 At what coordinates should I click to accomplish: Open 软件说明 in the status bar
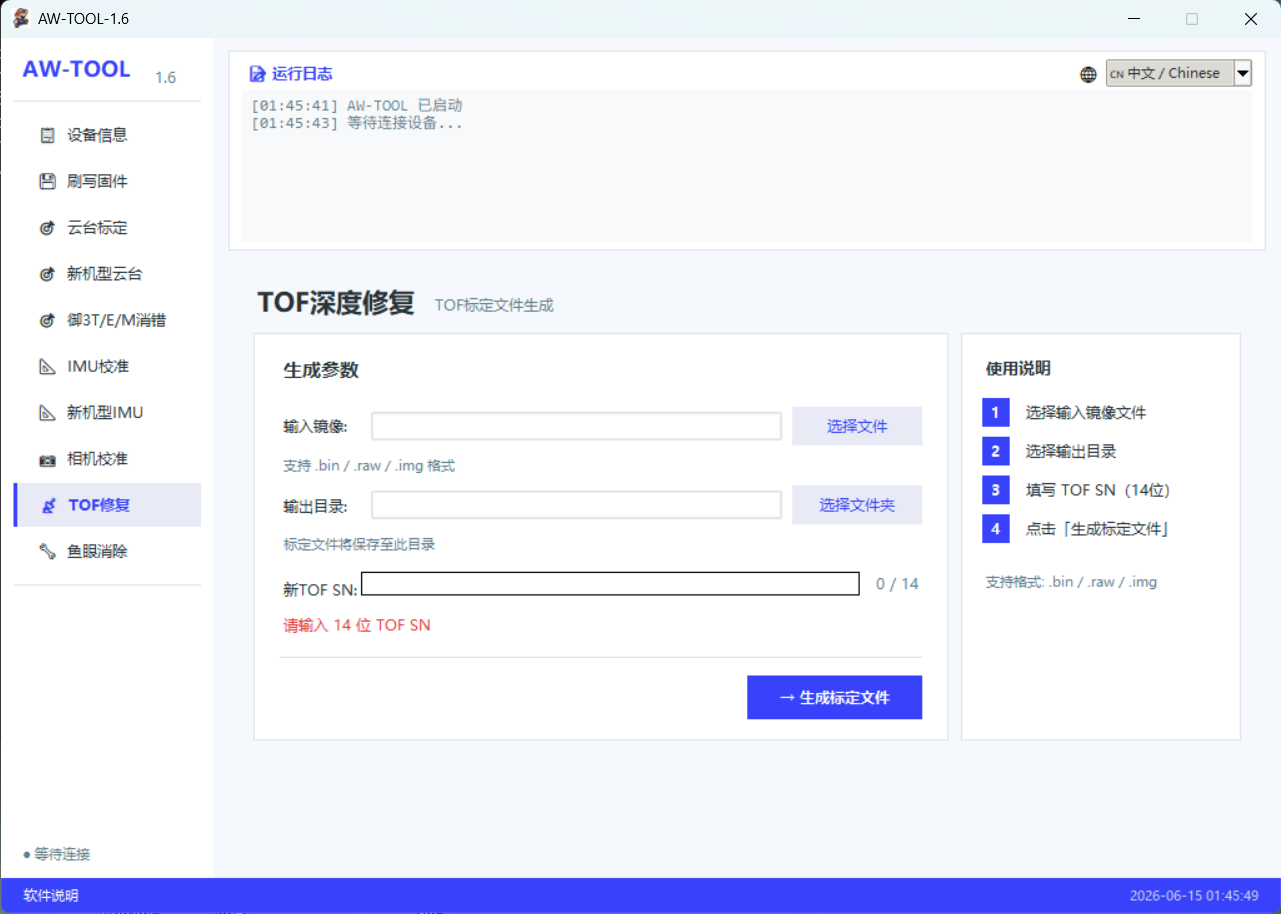click(x=51, y=896)
